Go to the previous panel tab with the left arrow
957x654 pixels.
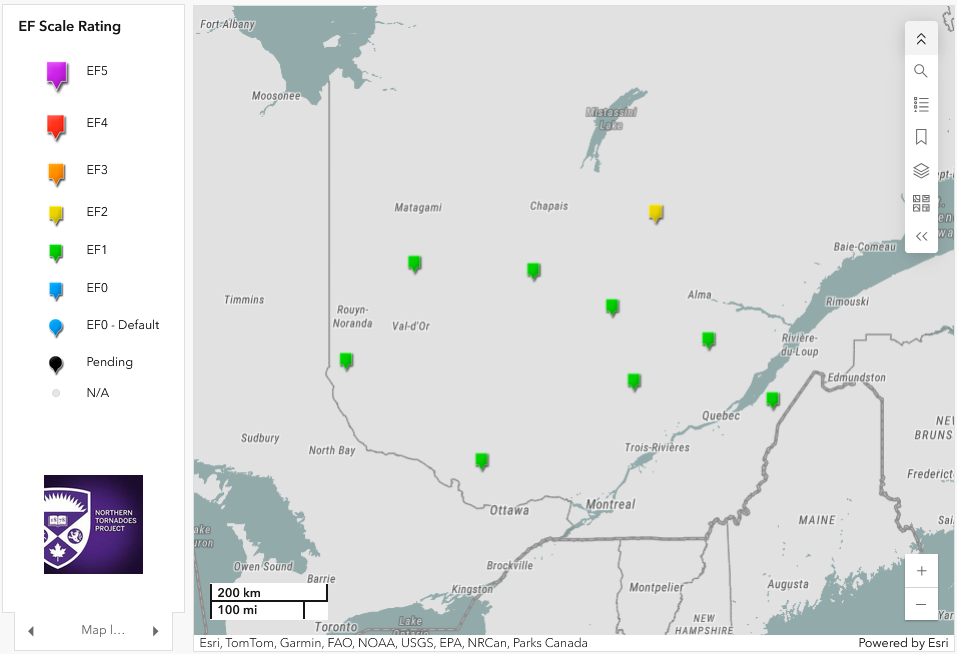tap(31, 631)
